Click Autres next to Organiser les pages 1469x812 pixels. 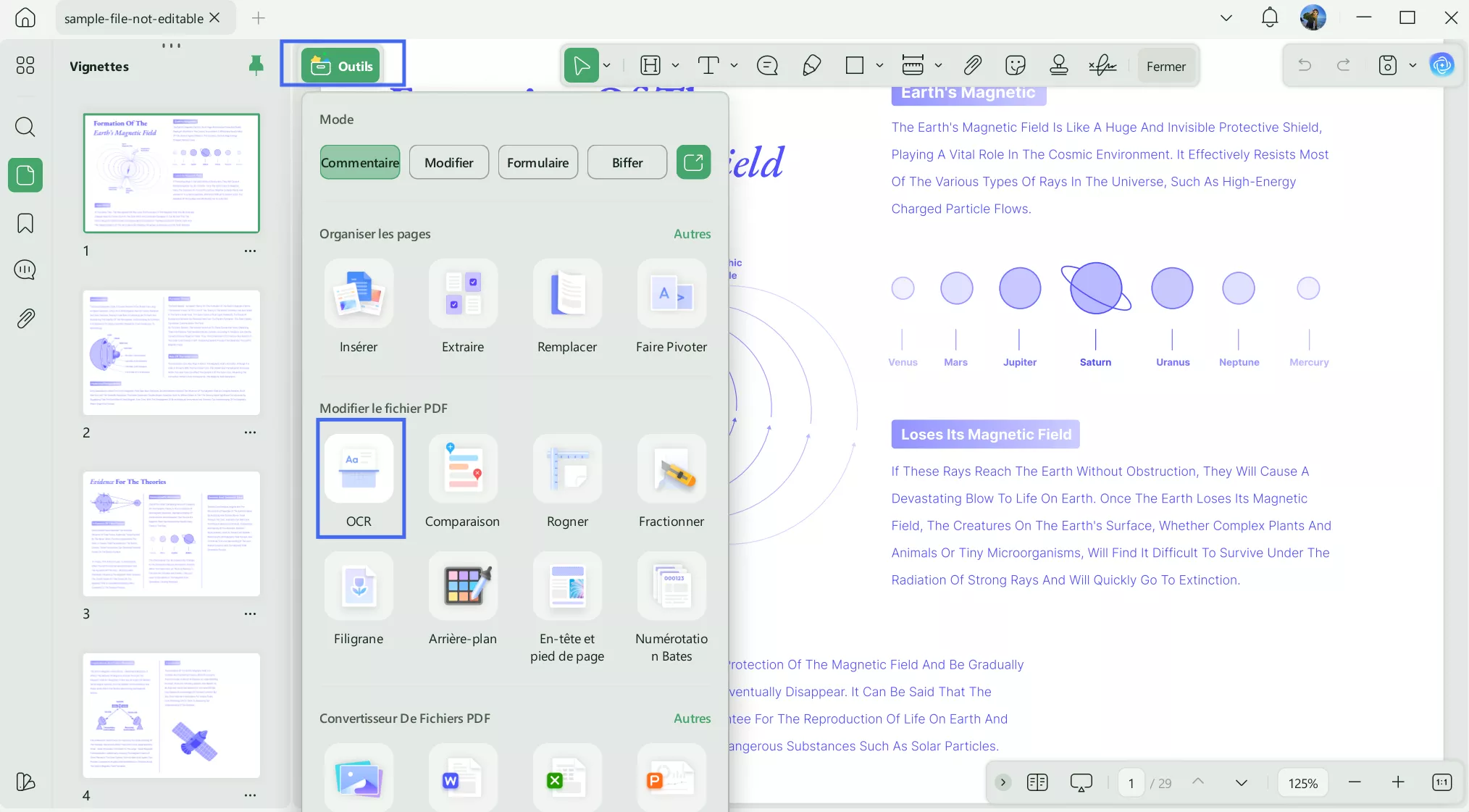(x=692, y=234)
